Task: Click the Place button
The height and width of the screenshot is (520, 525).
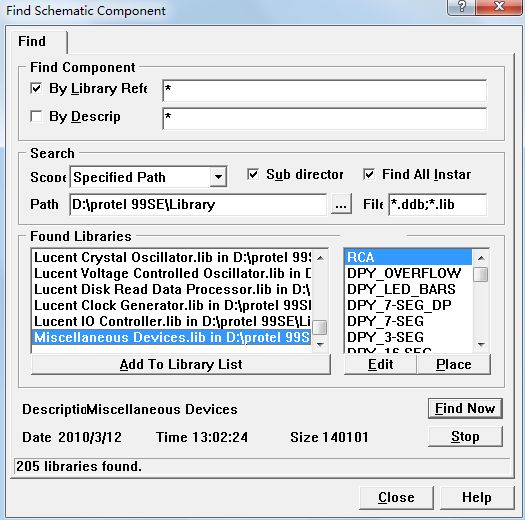Action: 454,364
